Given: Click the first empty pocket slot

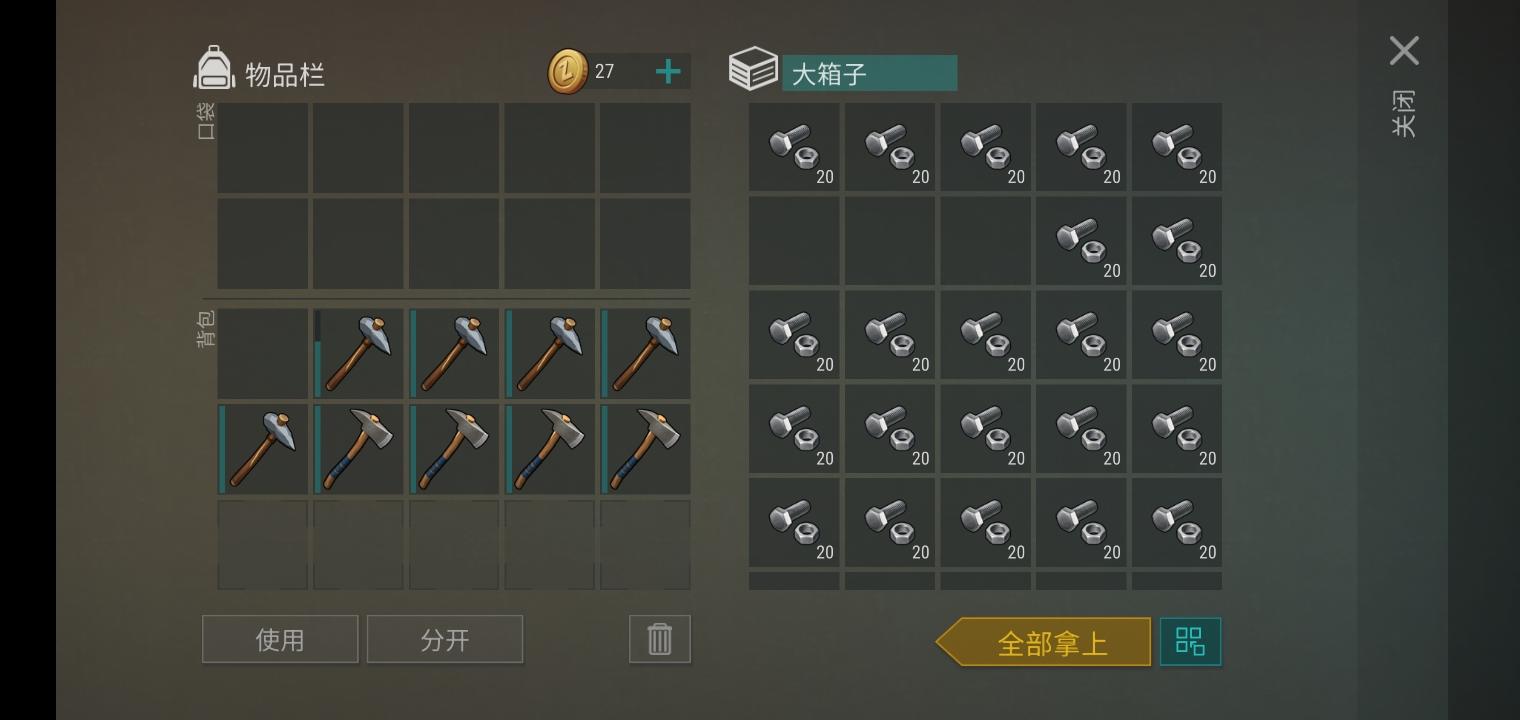Looking at the screenshot, I should [263, 148].
